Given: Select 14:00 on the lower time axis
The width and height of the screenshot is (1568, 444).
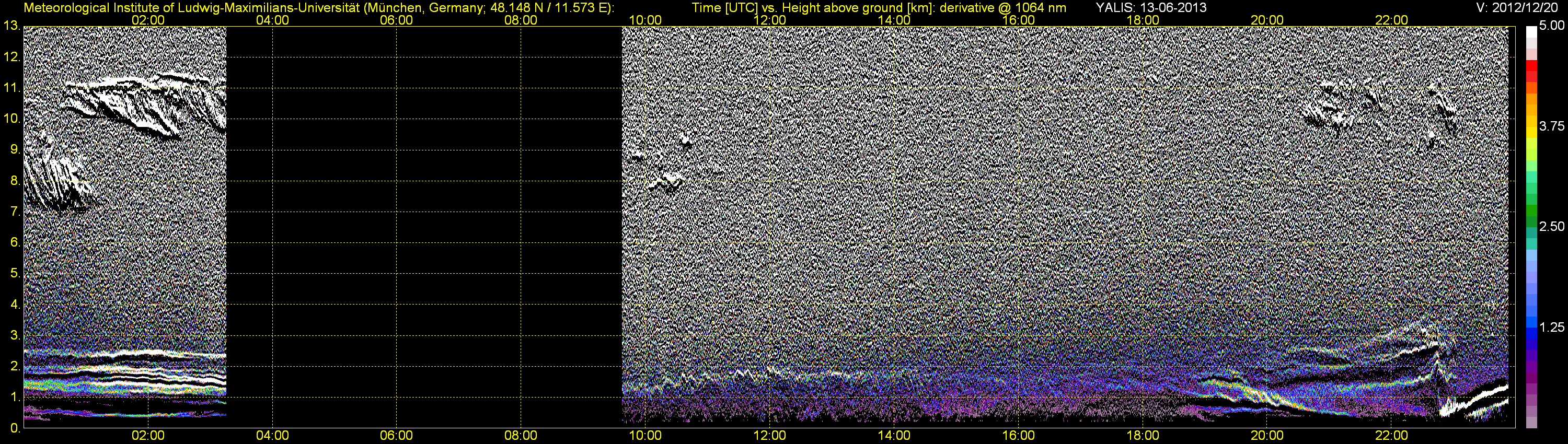Looking at the screenshot, I should [x=894, y=436].
